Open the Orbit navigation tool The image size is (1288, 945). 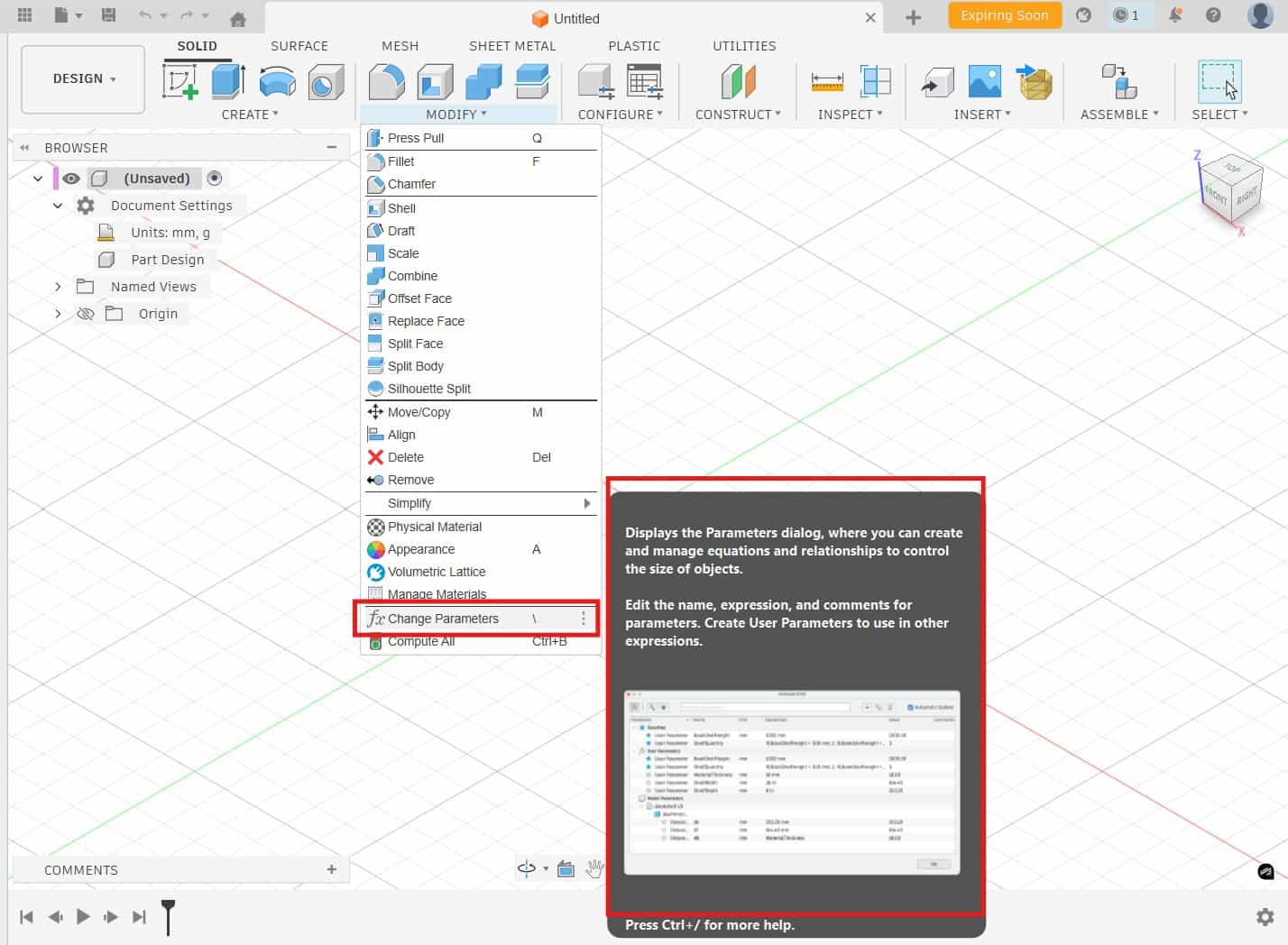pyautogui.click(x=527, y=869)
